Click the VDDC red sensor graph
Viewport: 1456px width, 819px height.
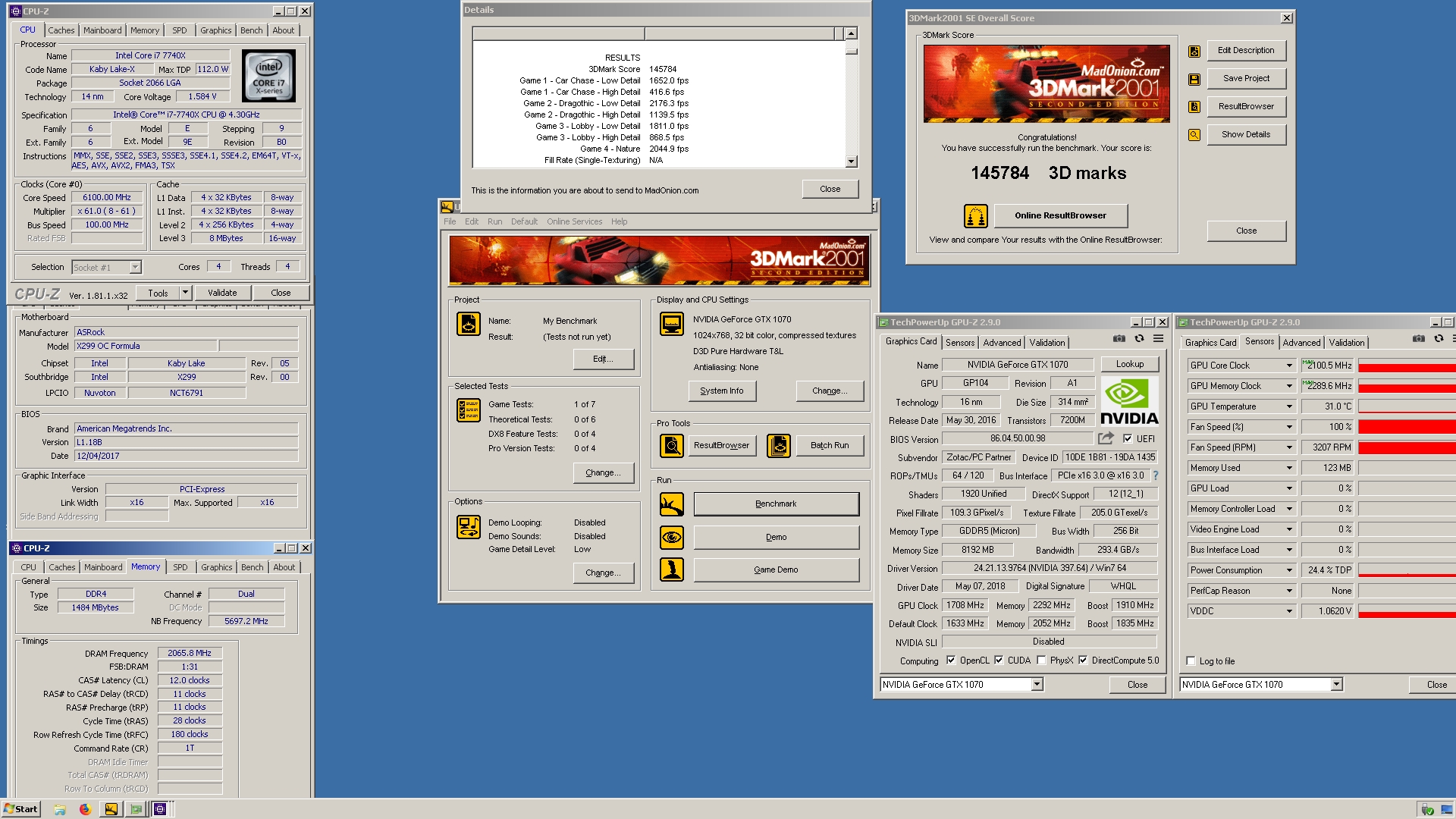pyautogui.click(x=1407, y=611)
